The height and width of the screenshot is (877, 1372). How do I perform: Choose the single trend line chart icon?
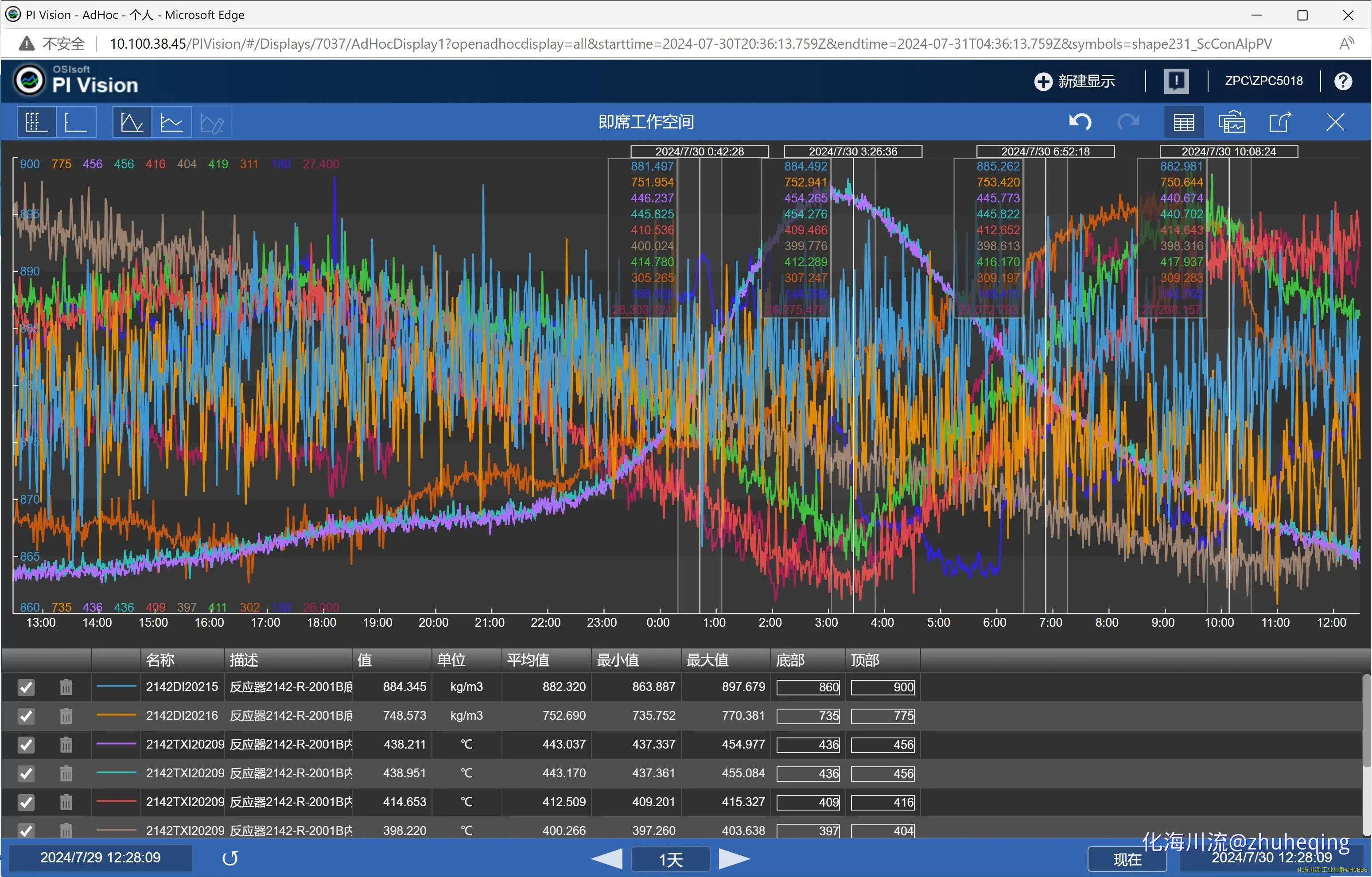click(132, 122)
